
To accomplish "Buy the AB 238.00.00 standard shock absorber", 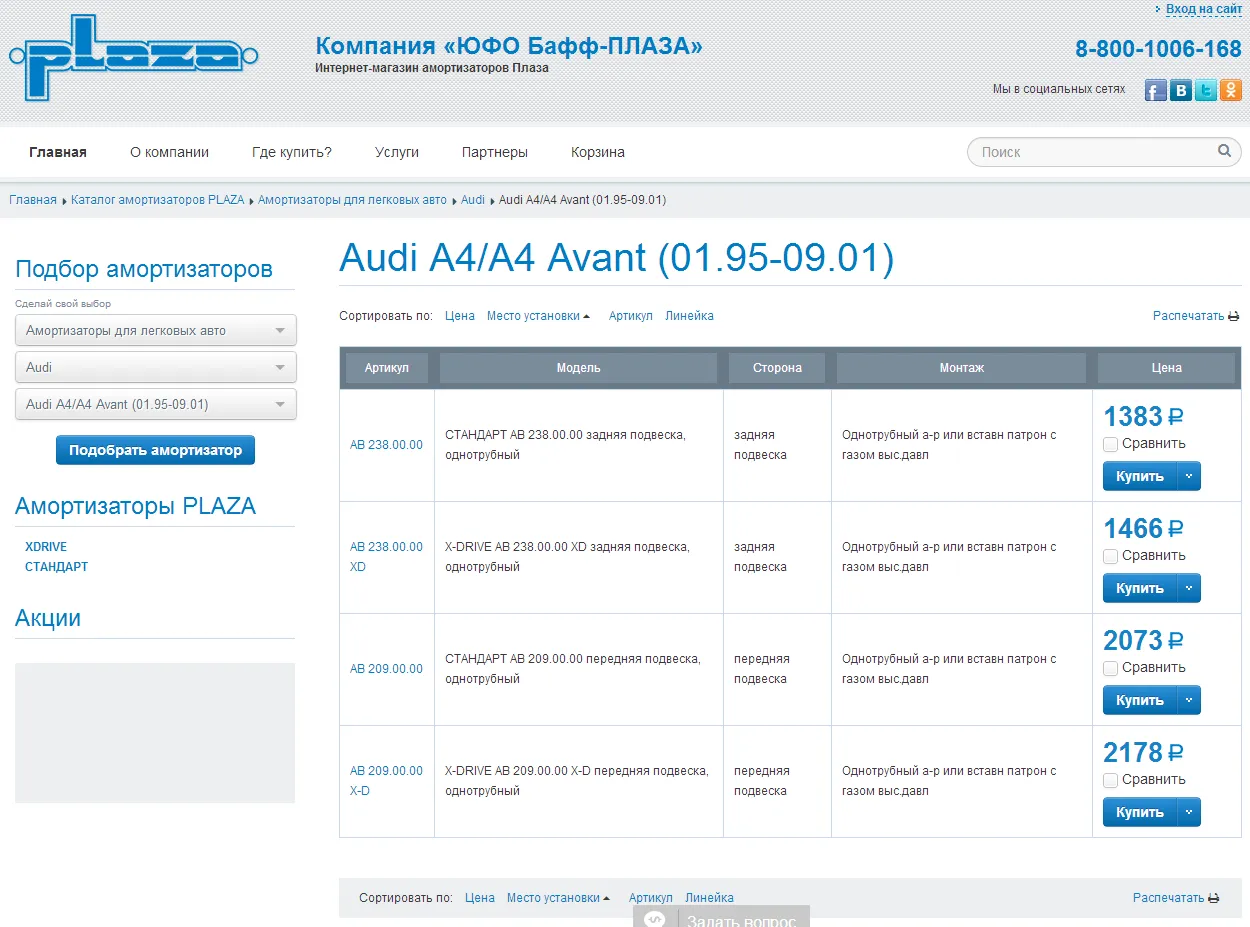I will point(1140,476).
